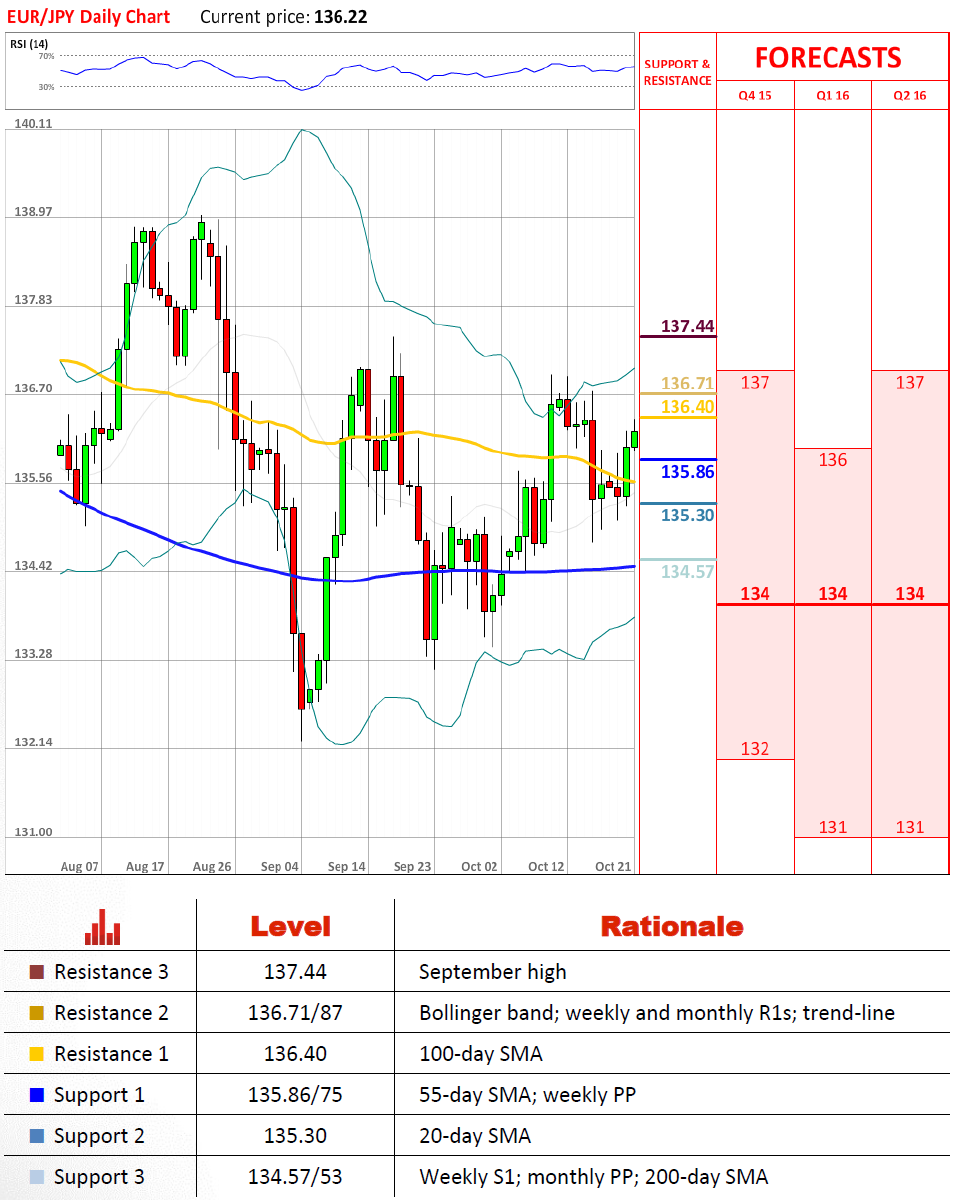Screen dimensions: 953x1200
Task: Click the Aug 17 date label
Action: pyautogui.click(x=145, y=866)
